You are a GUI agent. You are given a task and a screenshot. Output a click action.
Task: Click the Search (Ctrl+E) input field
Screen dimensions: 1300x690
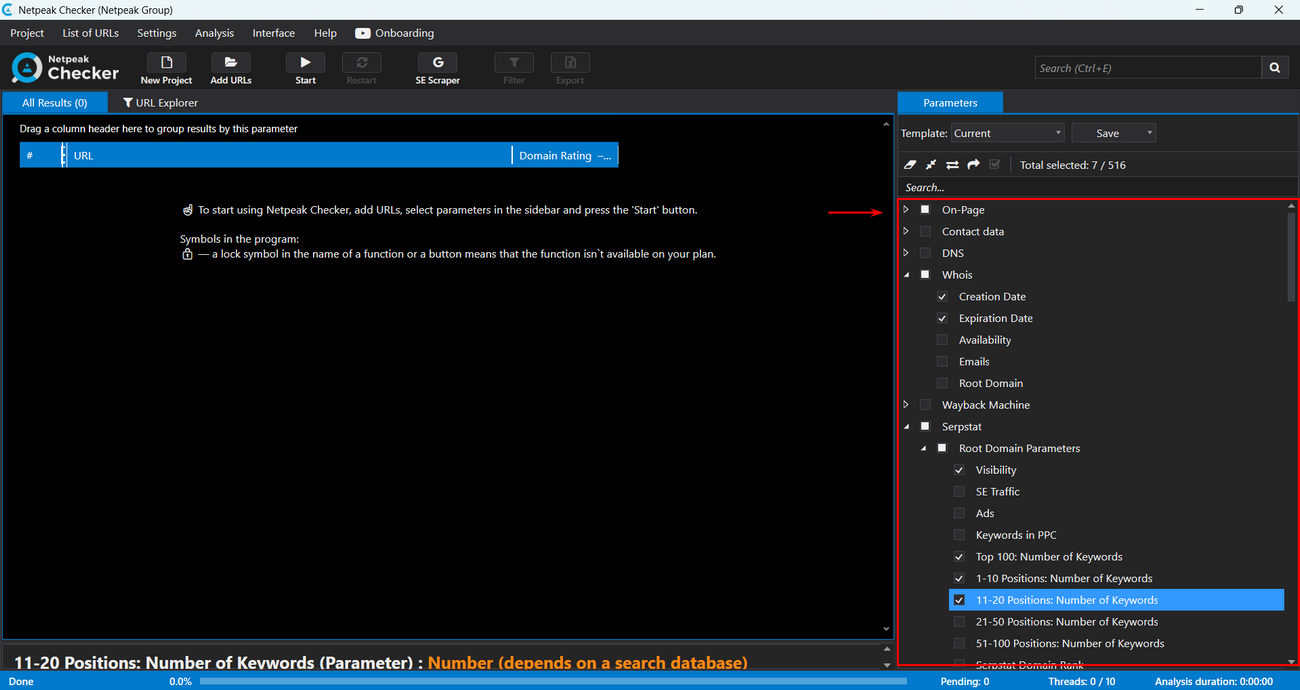[x=1148, y=68]
